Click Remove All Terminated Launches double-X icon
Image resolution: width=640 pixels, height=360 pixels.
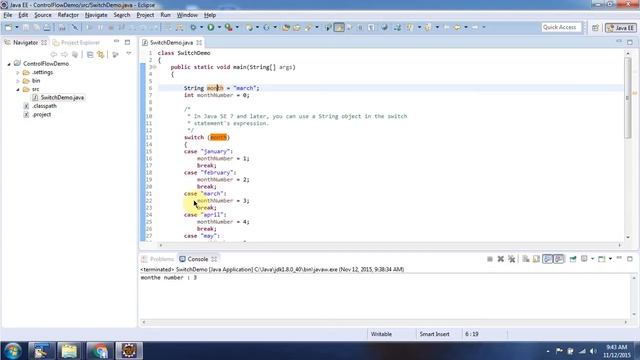click(x=511, y=259)
